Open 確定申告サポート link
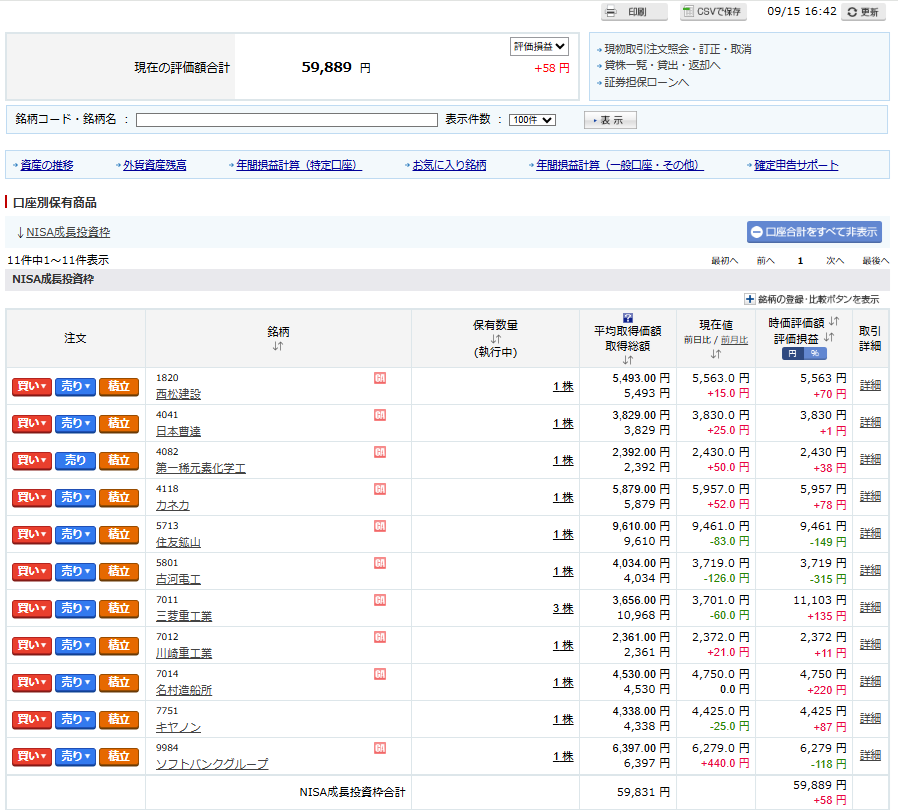 pyautogui.click(x=796, y=166)
